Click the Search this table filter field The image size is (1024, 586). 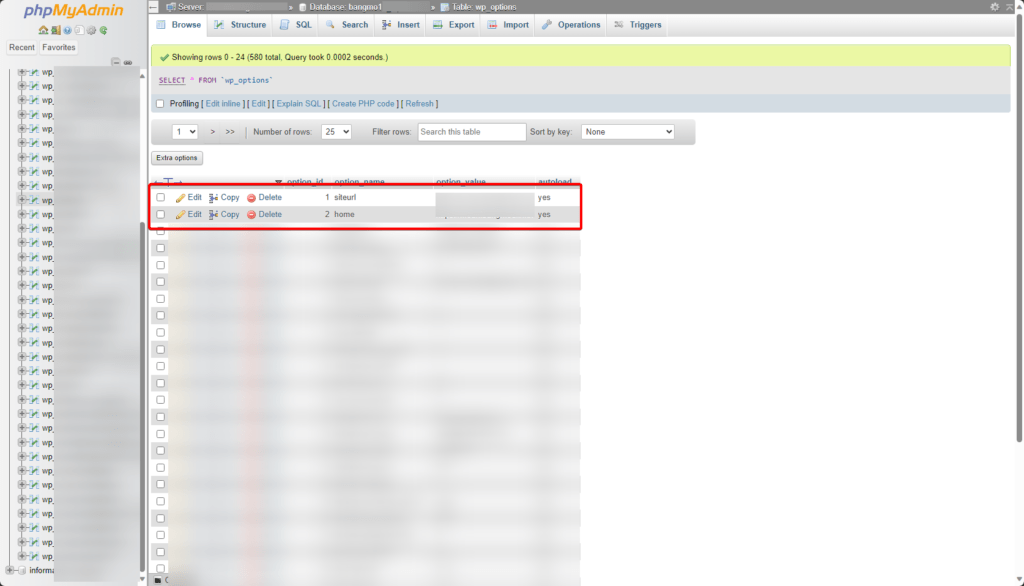471,132
